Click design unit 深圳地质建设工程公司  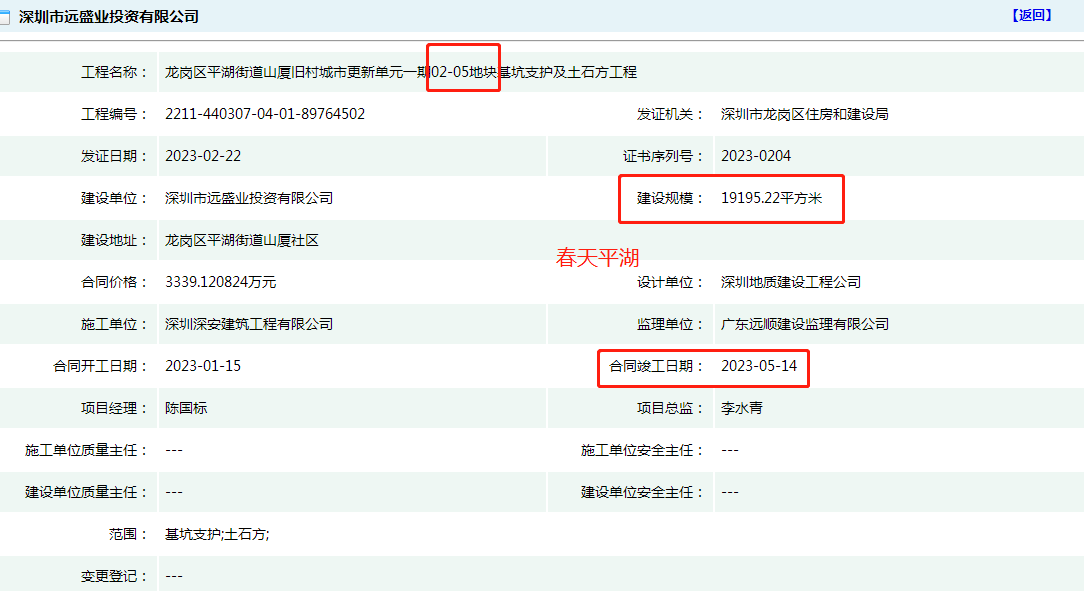790,282
